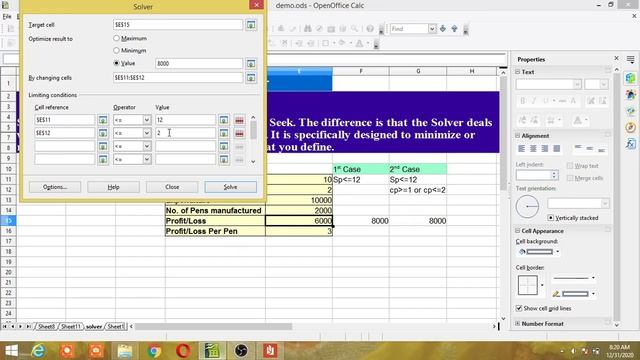
Task: Click text orientation dial
Action: click(527, 206)
